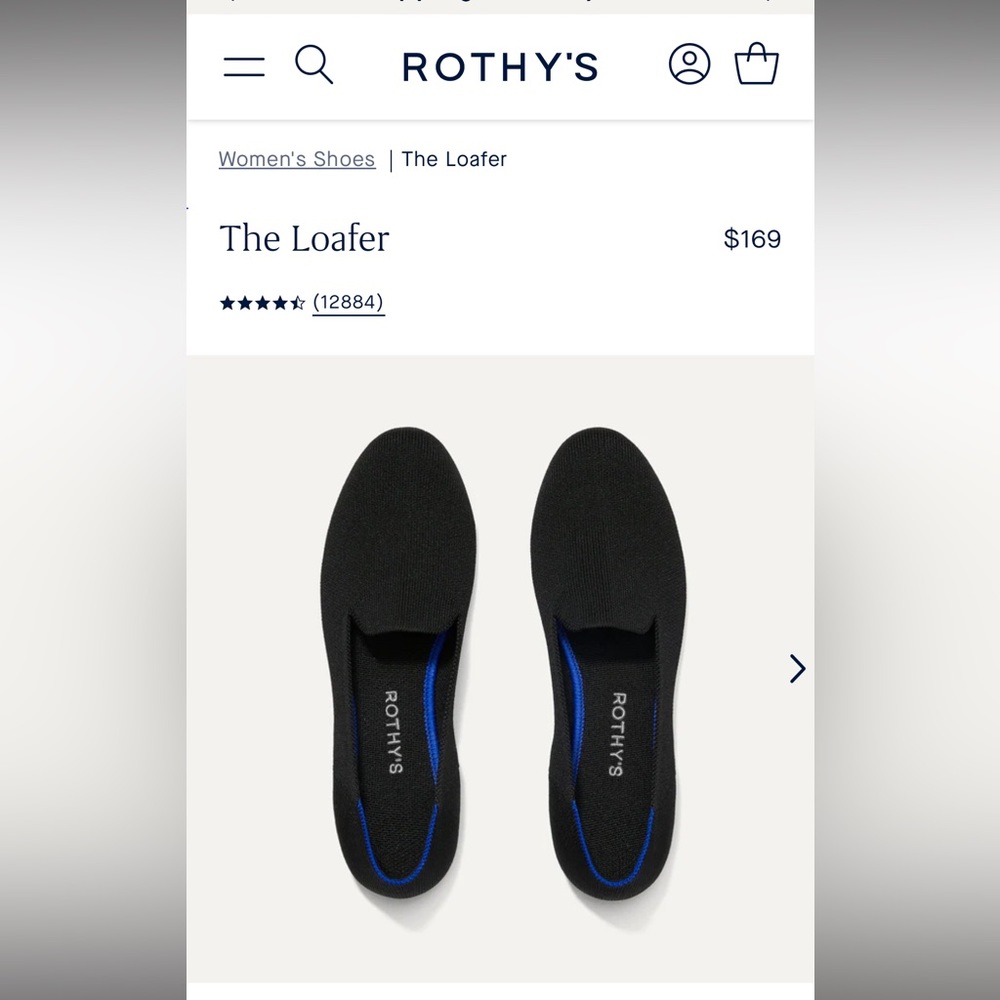
Task: Select The Loafer product title
Action: pos(304,239)
